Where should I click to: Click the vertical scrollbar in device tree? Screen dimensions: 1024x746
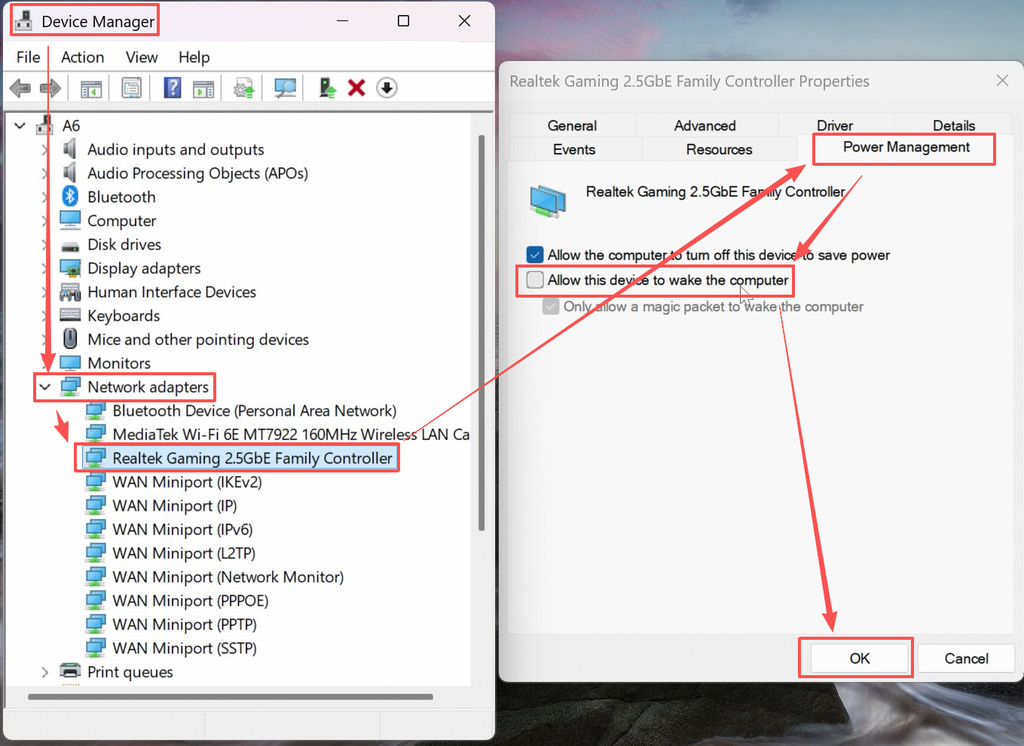481,332
